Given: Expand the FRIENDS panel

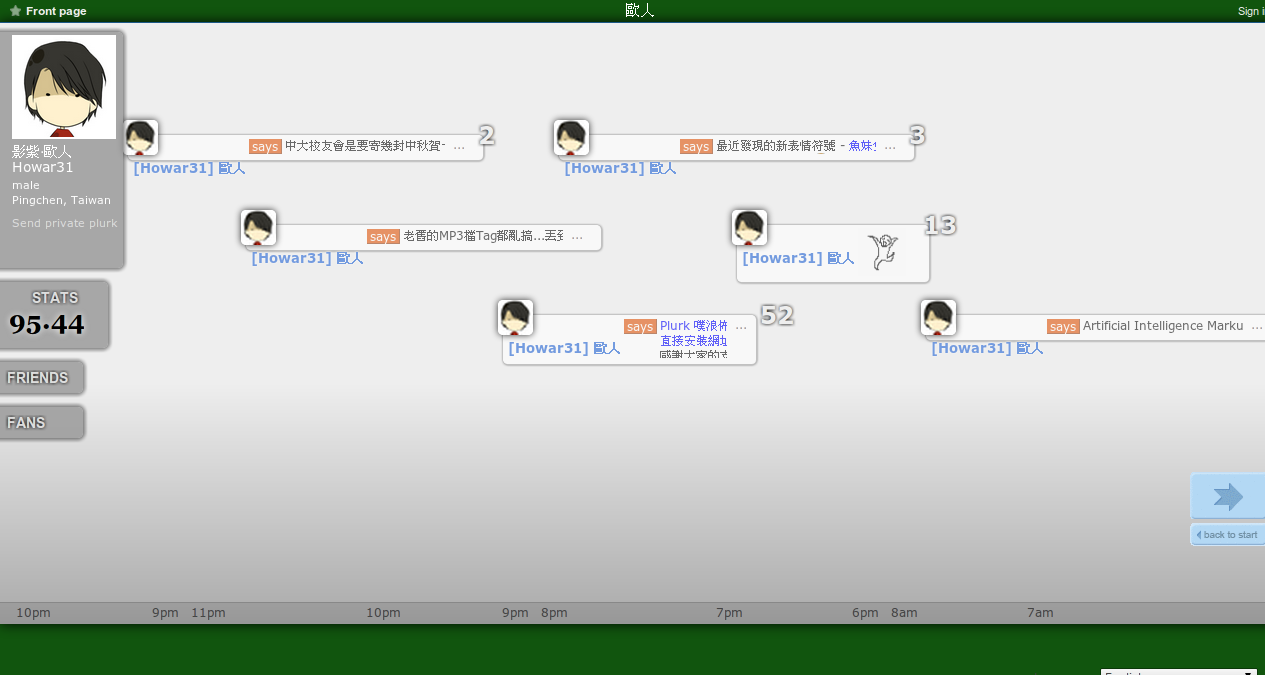Looking at the screenshot, I should (x=39, y=377).
